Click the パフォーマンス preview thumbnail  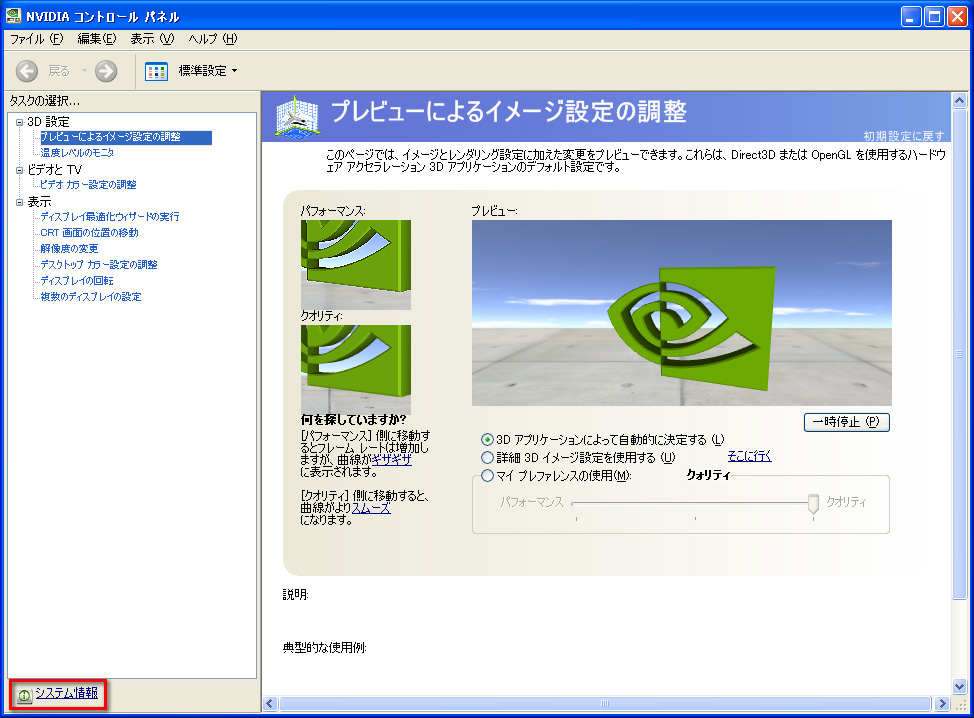click(x=355, y=265)
